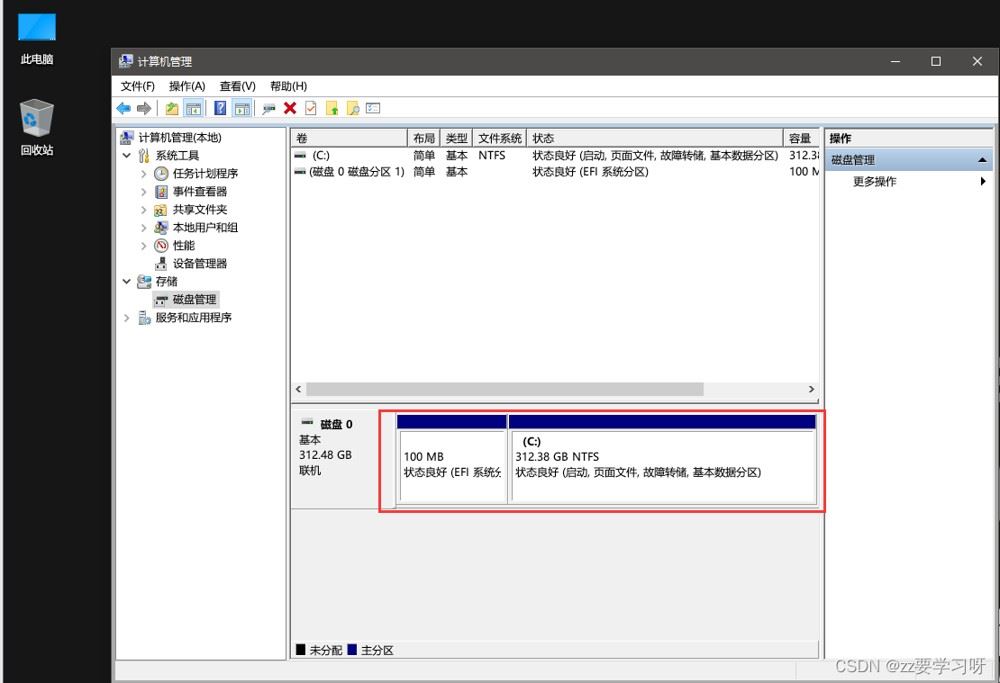Viewport: 1000px width, 683px height.
Task: Click the horizontal scrollbar thumb in volume list
Action: pos(504,390)
